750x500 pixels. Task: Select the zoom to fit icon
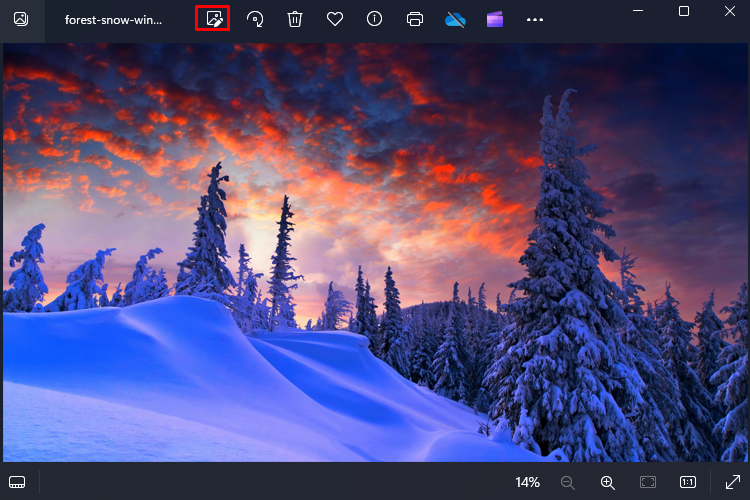pyautogui.click(x=648, y=482)
